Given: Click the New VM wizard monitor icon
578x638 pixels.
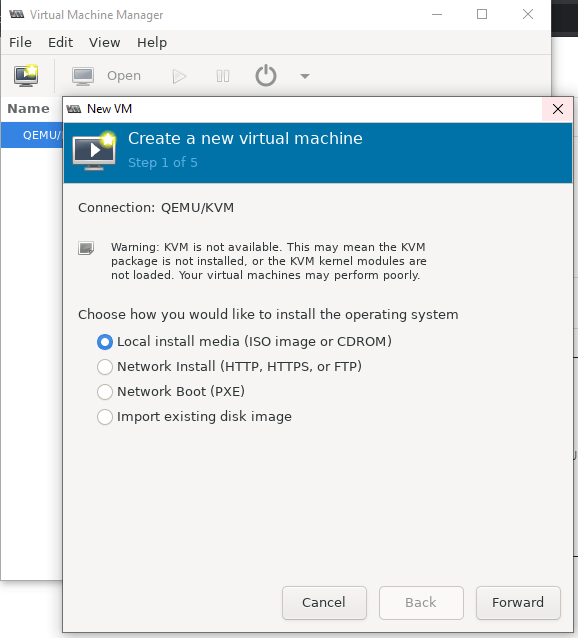Looking at the screenshot, I should 94,151.
